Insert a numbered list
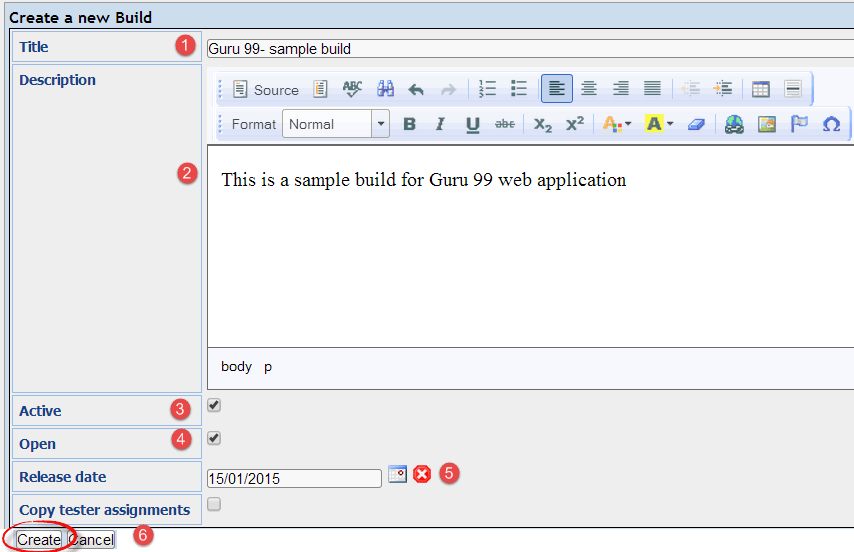The height and width of the screenshot is (552, 854). pos(487,89)
